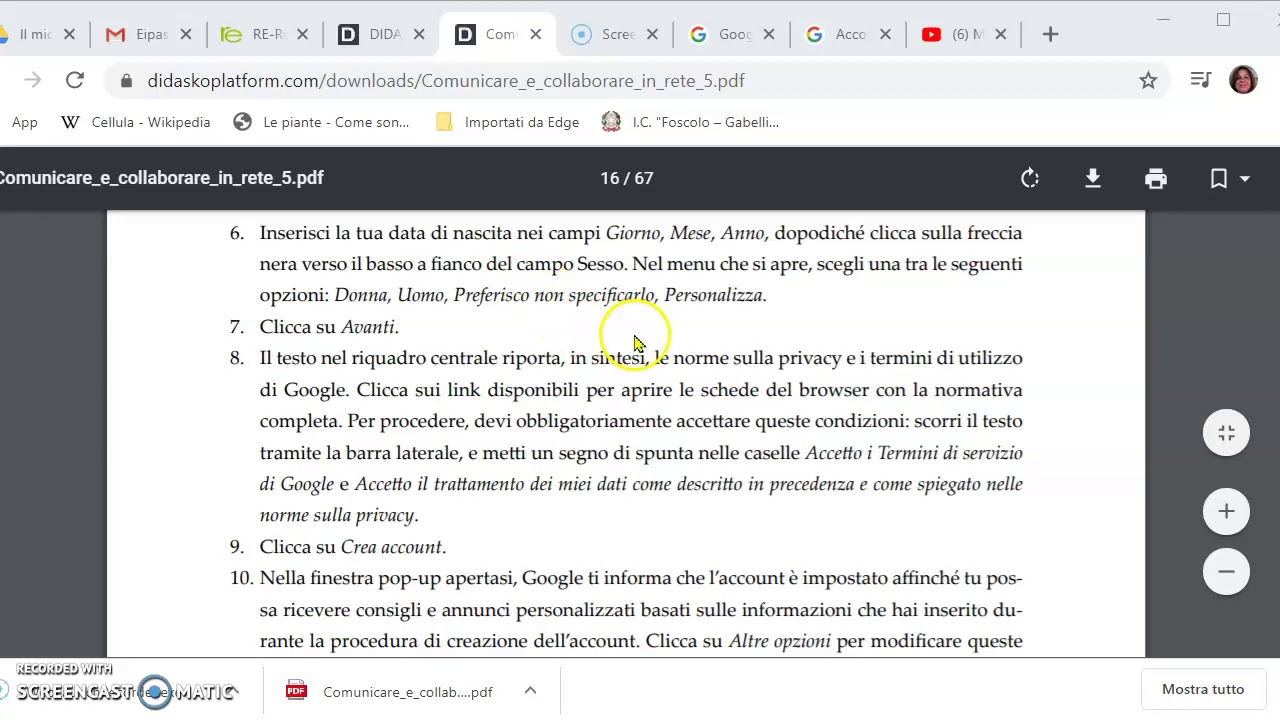1280x720 pixels.
Task: Open the I.C. Foscolo Gabelli bookmark
Action: click(690, 122)
